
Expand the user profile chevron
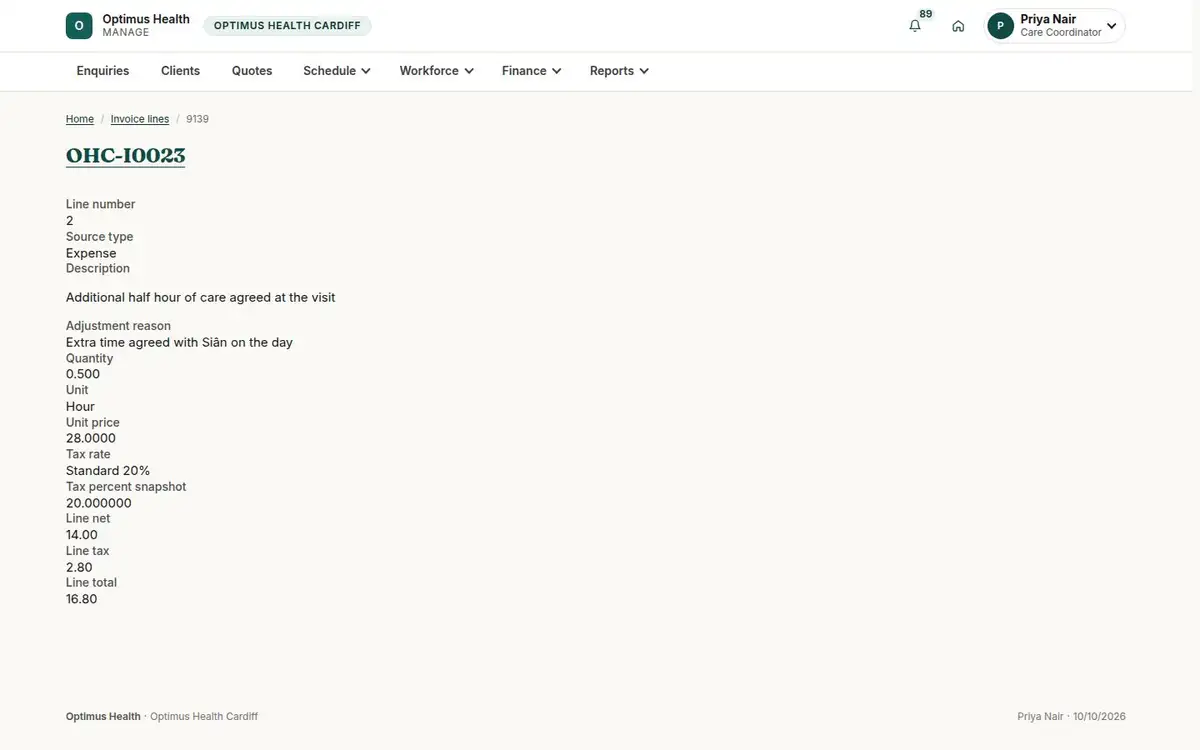1111,26
